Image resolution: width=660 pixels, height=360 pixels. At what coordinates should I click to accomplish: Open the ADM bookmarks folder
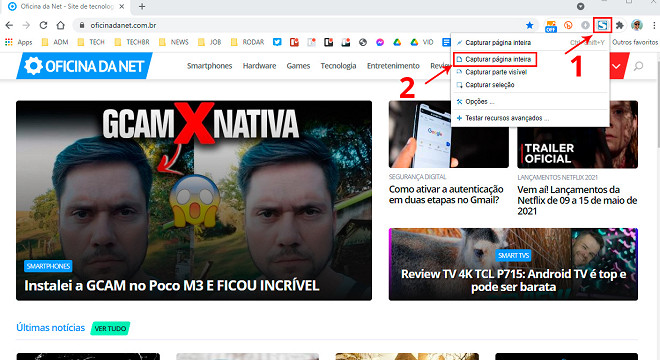56,42
